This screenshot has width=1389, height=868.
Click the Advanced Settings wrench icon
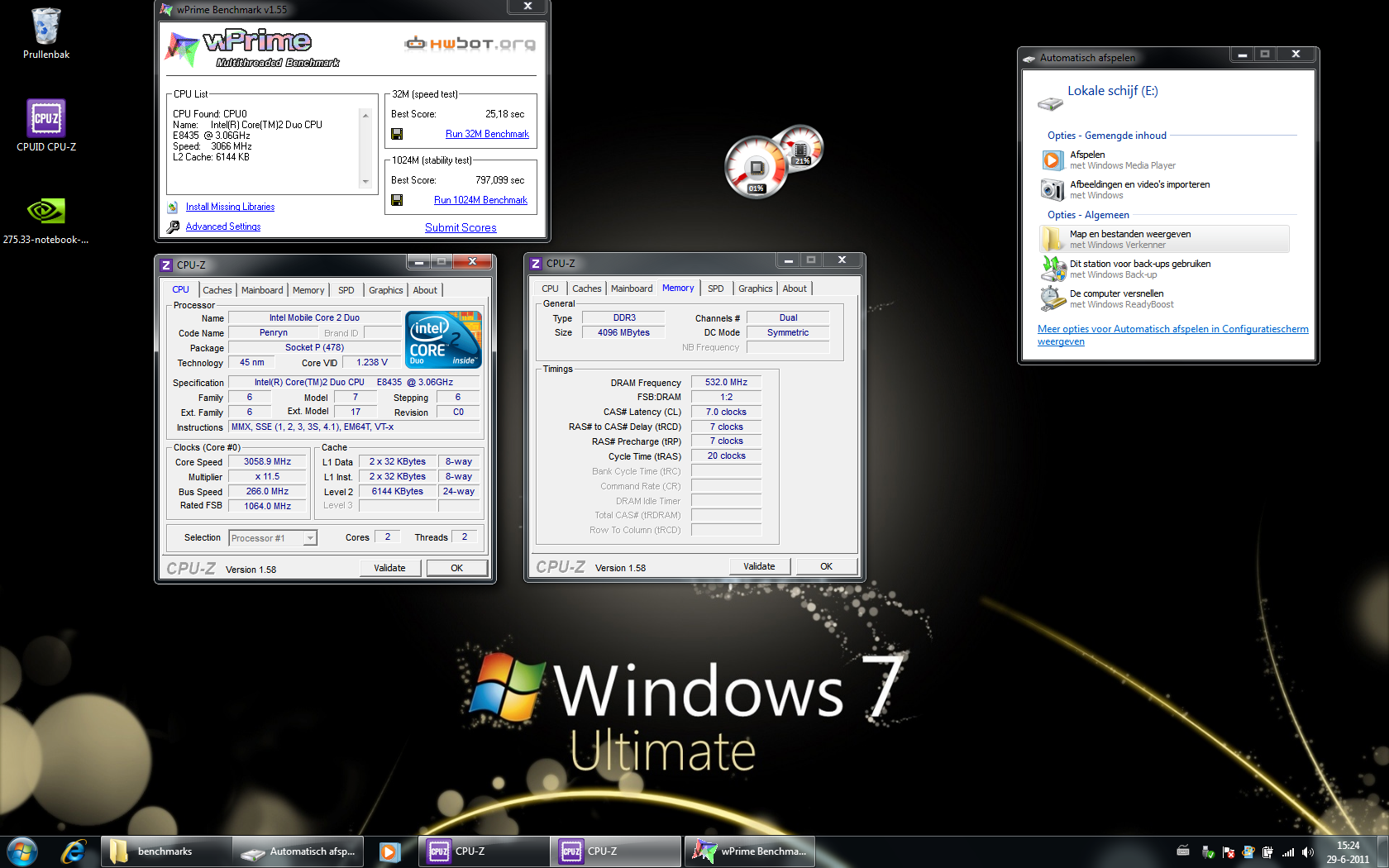click(173, 227)
